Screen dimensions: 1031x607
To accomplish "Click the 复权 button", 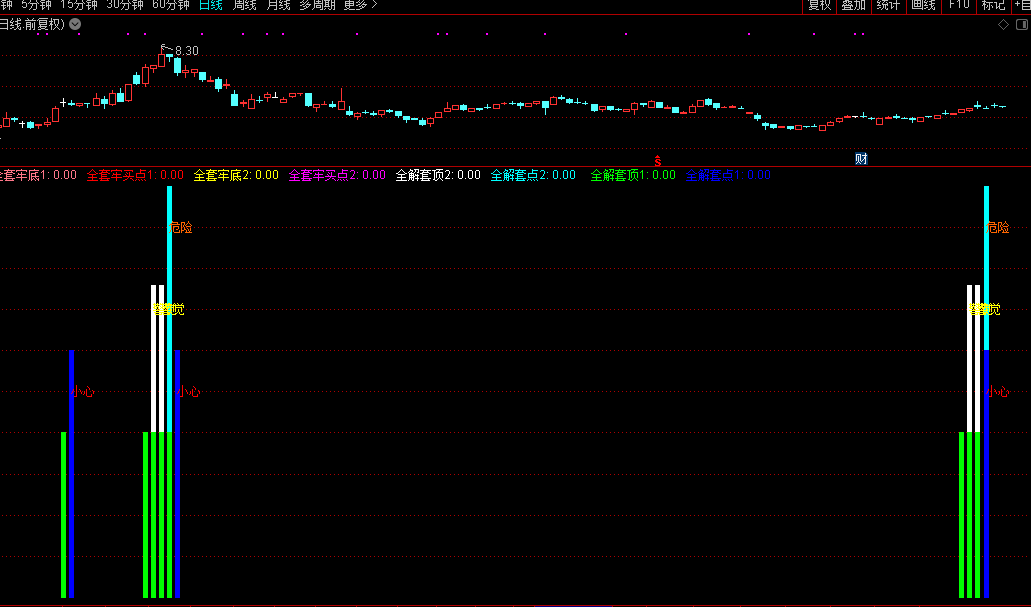I will [819, 5].
